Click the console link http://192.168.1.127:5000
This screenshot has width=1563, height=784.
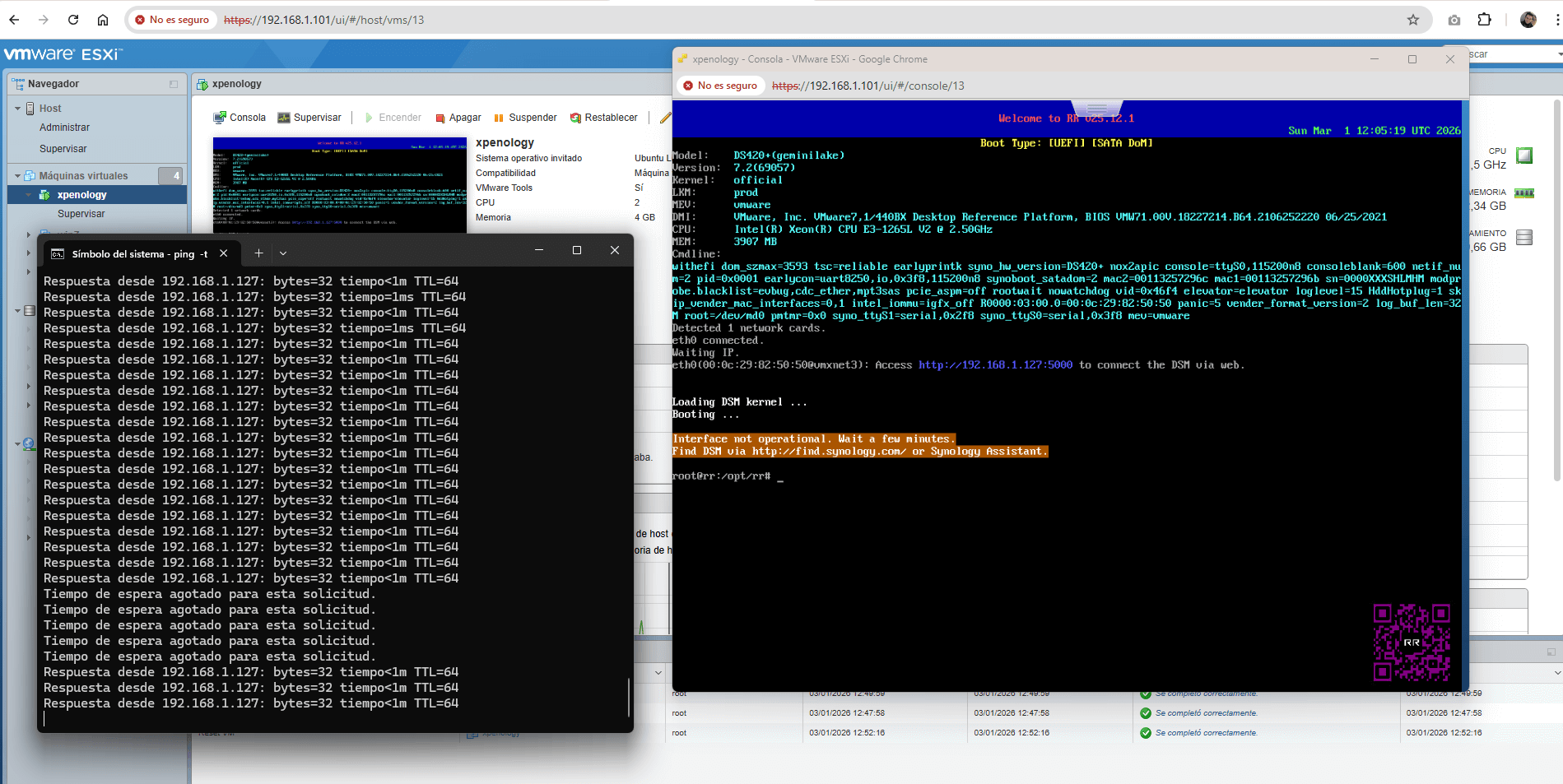point(995,365)
